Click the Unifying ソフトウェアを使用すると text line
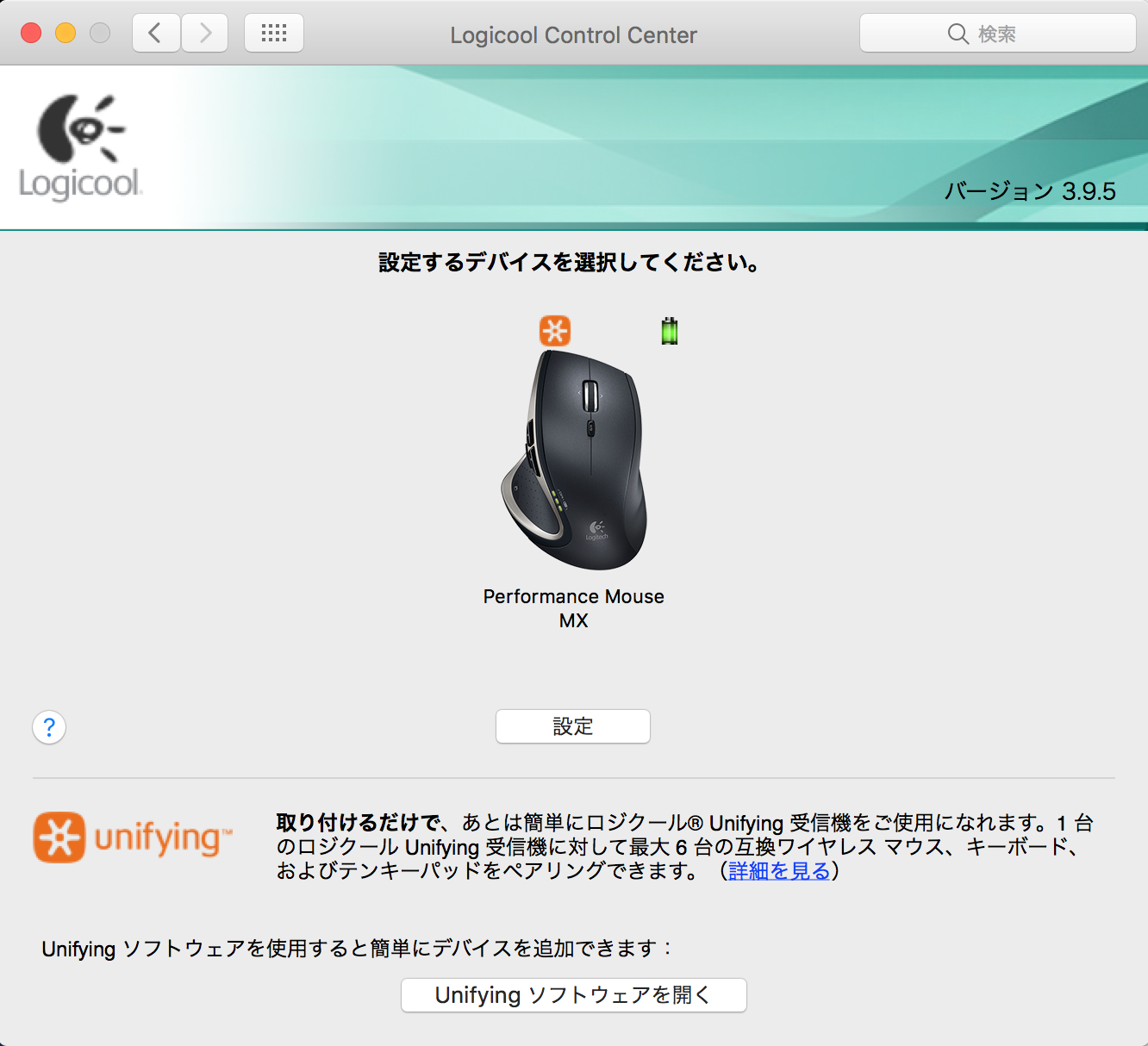The height and width of the screenshot is (1046, 1148). point(356,949)
